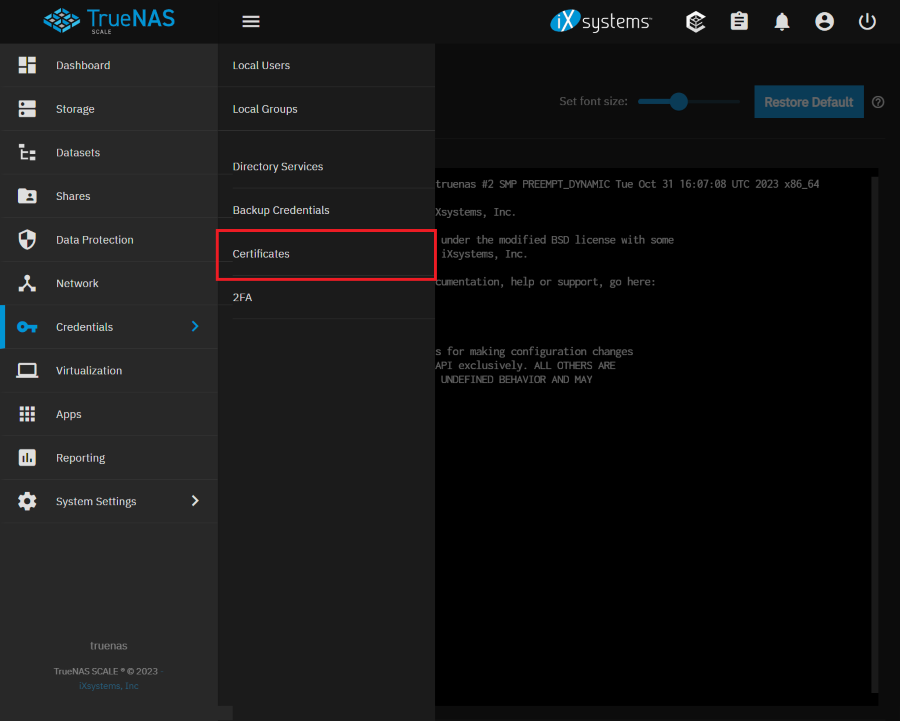Click the help icon beside Restore Default
This screenshot has height=721, width=900.
pos(878,102)
